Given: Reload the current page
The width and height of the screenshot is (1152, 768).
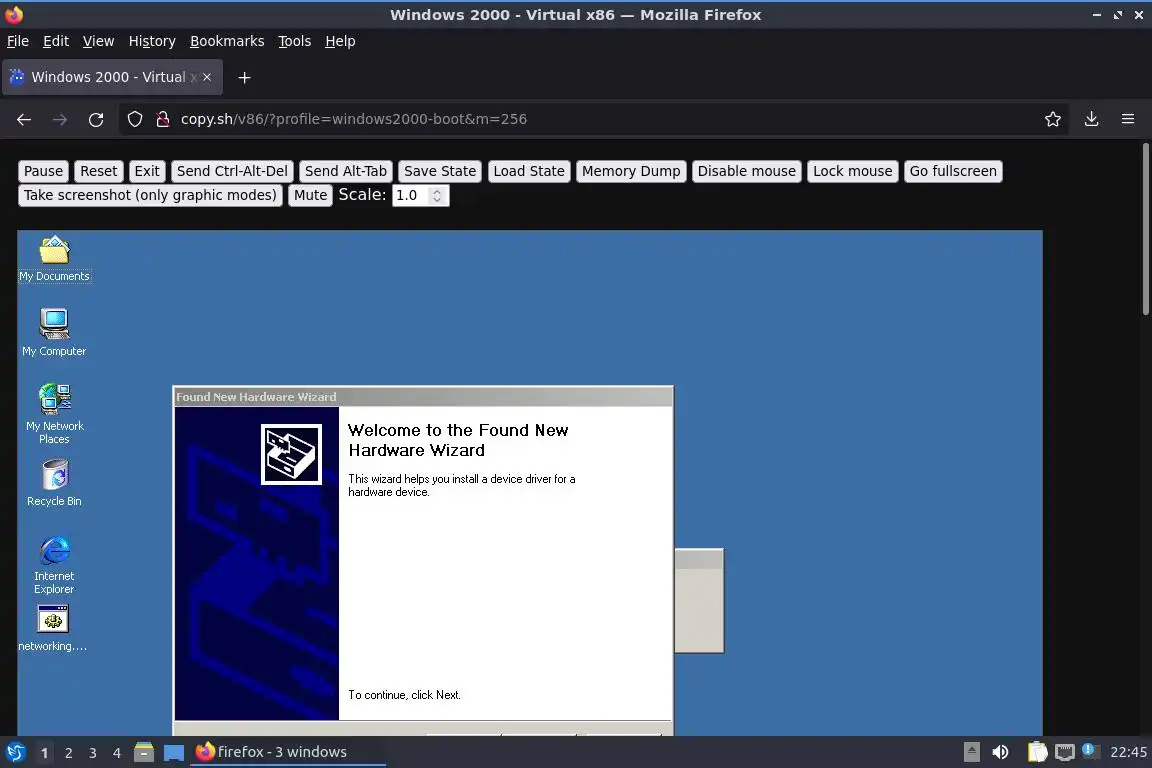Looking at the screenshot, I should (96, 119).
